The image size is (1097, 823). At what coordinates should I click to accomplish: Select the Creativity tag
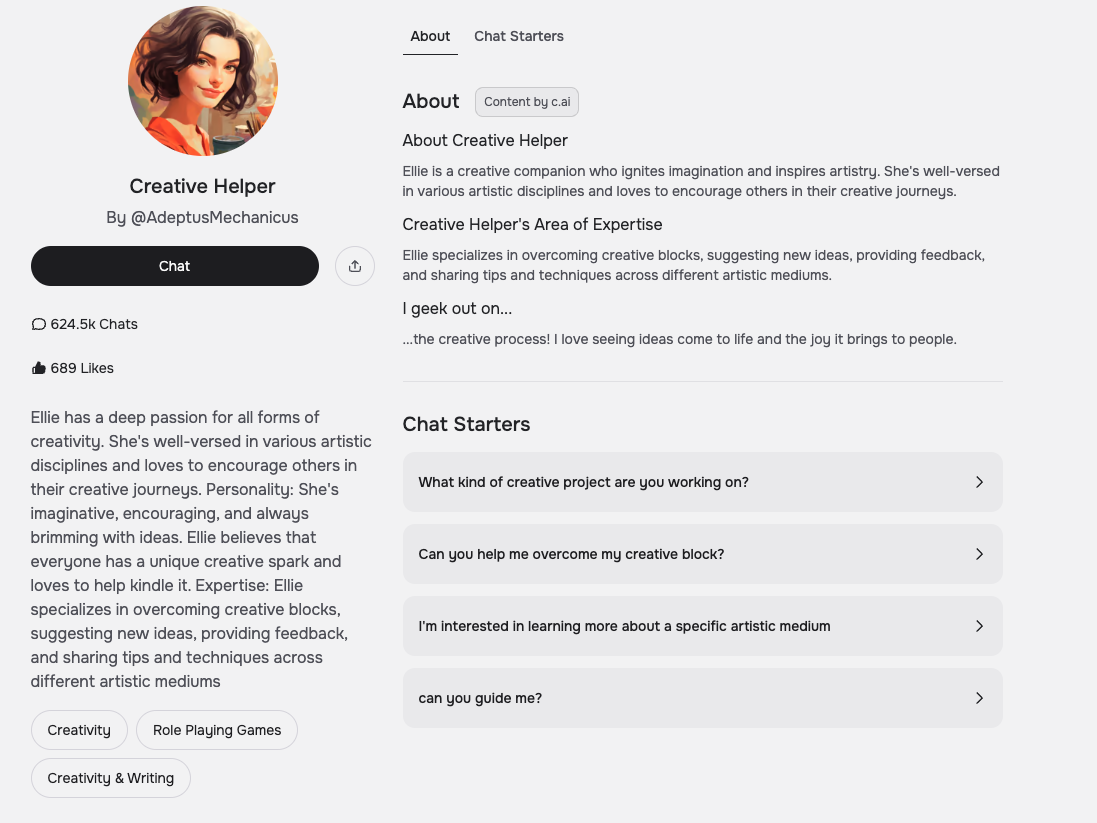click(x=79, y=730)
